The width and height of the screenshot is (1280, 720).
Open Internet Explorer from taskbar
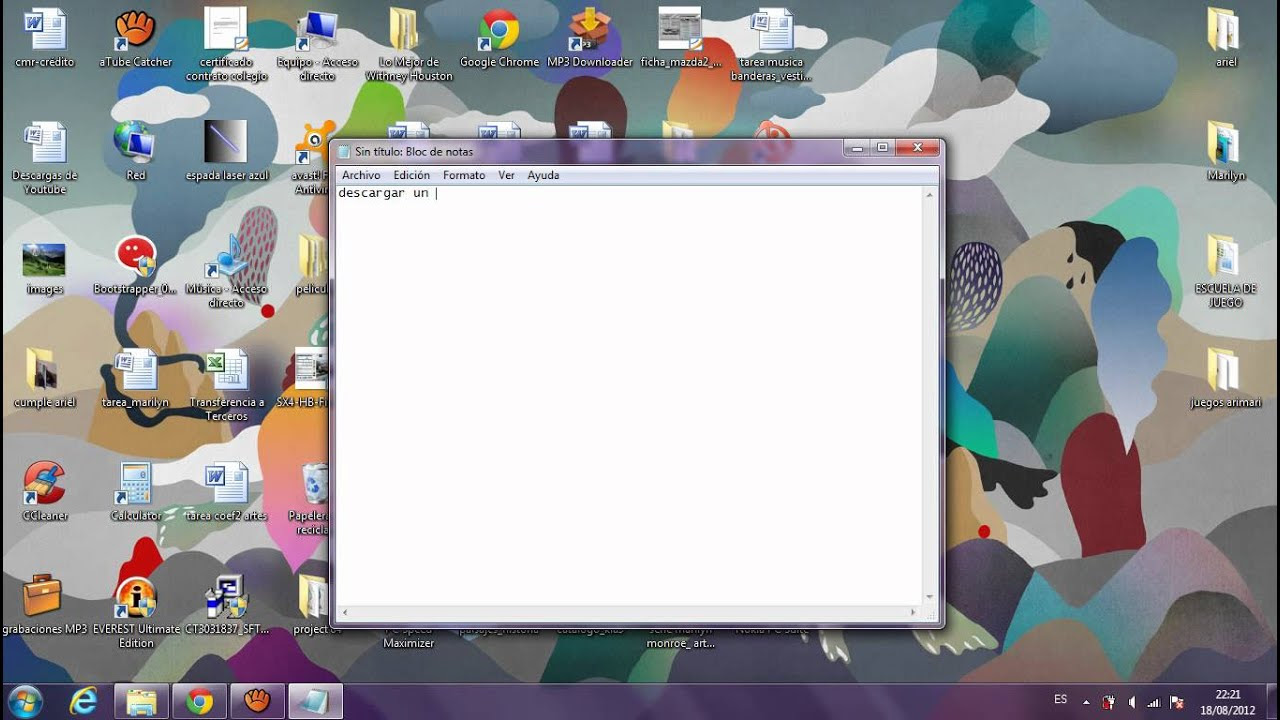pos(83,702)
